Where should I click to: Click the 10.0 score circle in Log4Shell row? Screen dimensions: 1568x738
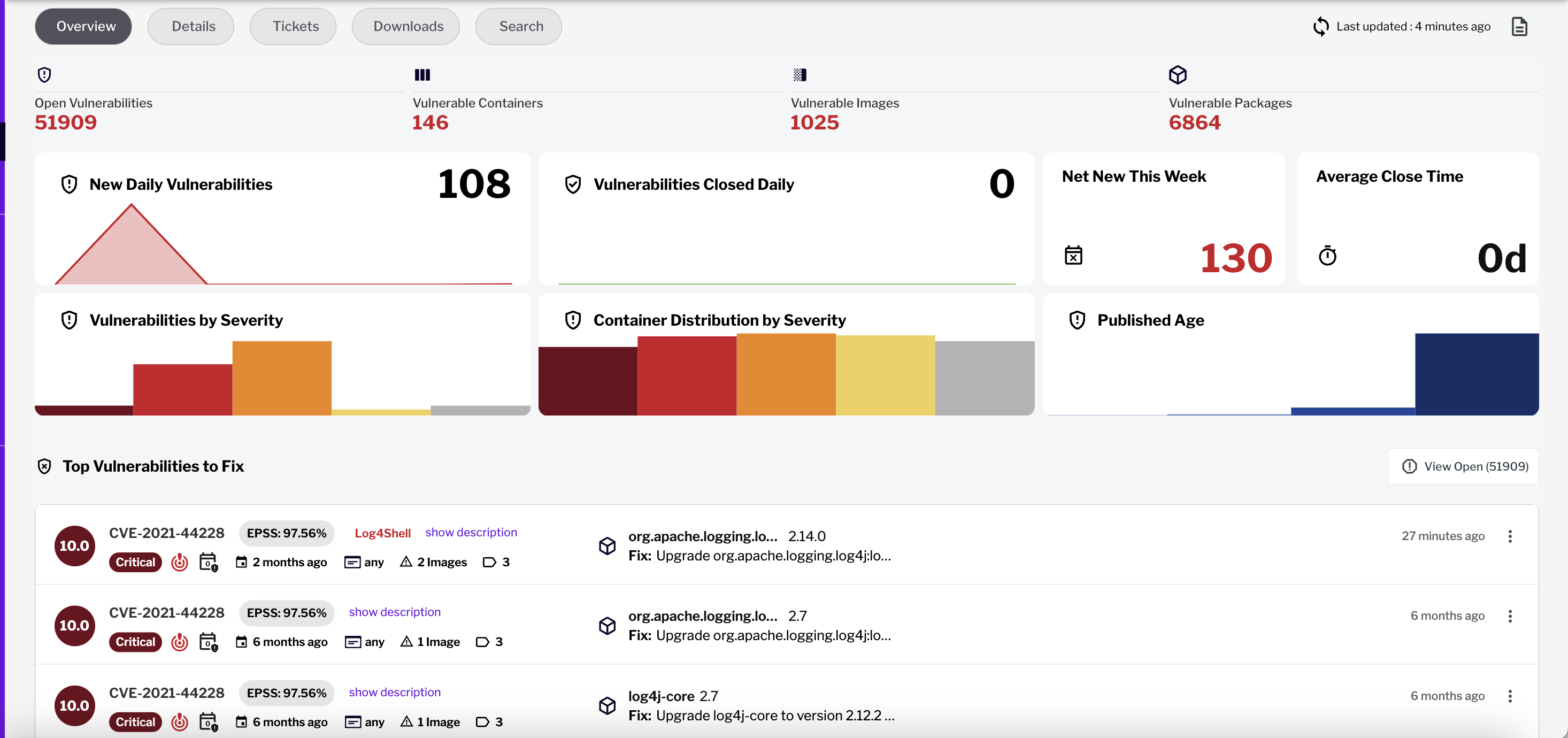pos(74,545)
